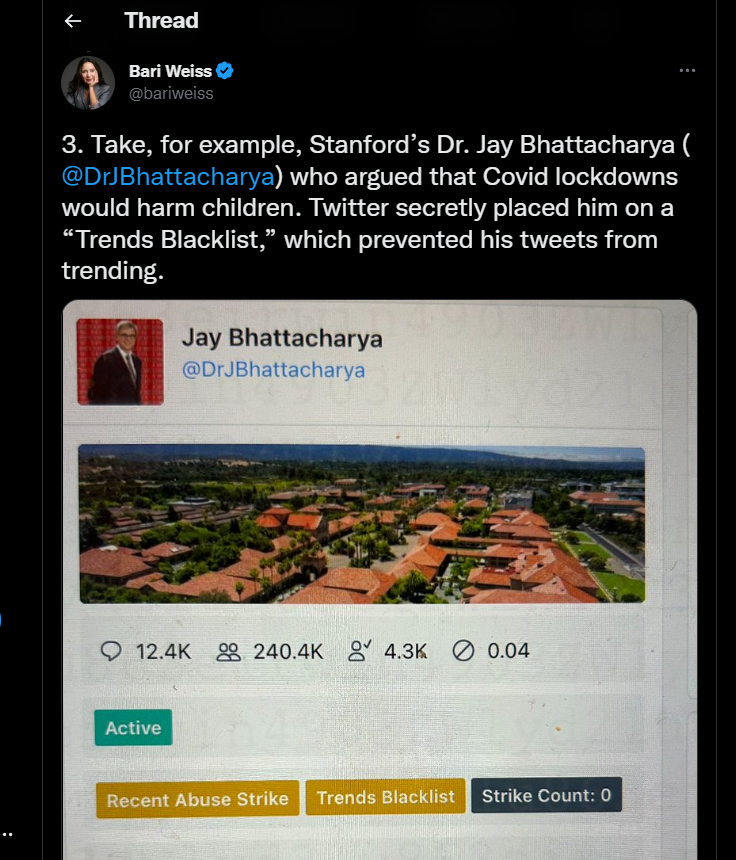This screenshot has height=860, width=736.
Task: Open Bari Weiss's profile picture
Action: coord(88,83)
